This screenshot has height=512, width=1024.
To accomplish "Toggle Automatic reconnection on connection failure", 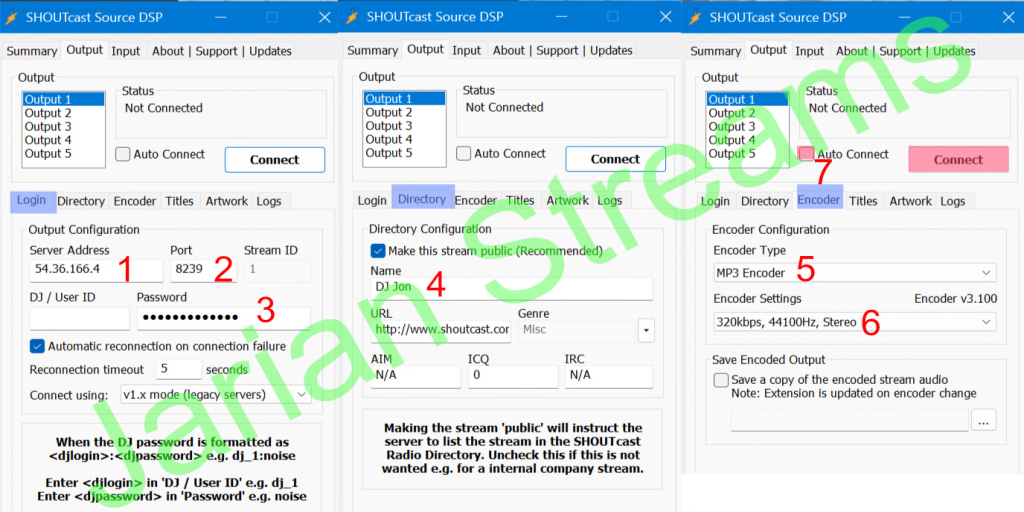I will [37, 346].
